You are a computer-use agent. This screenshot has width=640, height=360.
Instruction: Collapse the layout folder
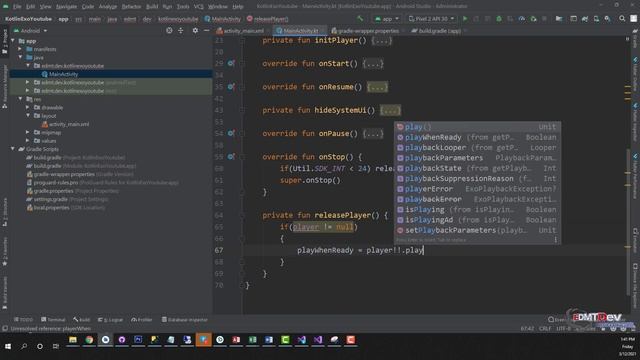pos(28,116)
